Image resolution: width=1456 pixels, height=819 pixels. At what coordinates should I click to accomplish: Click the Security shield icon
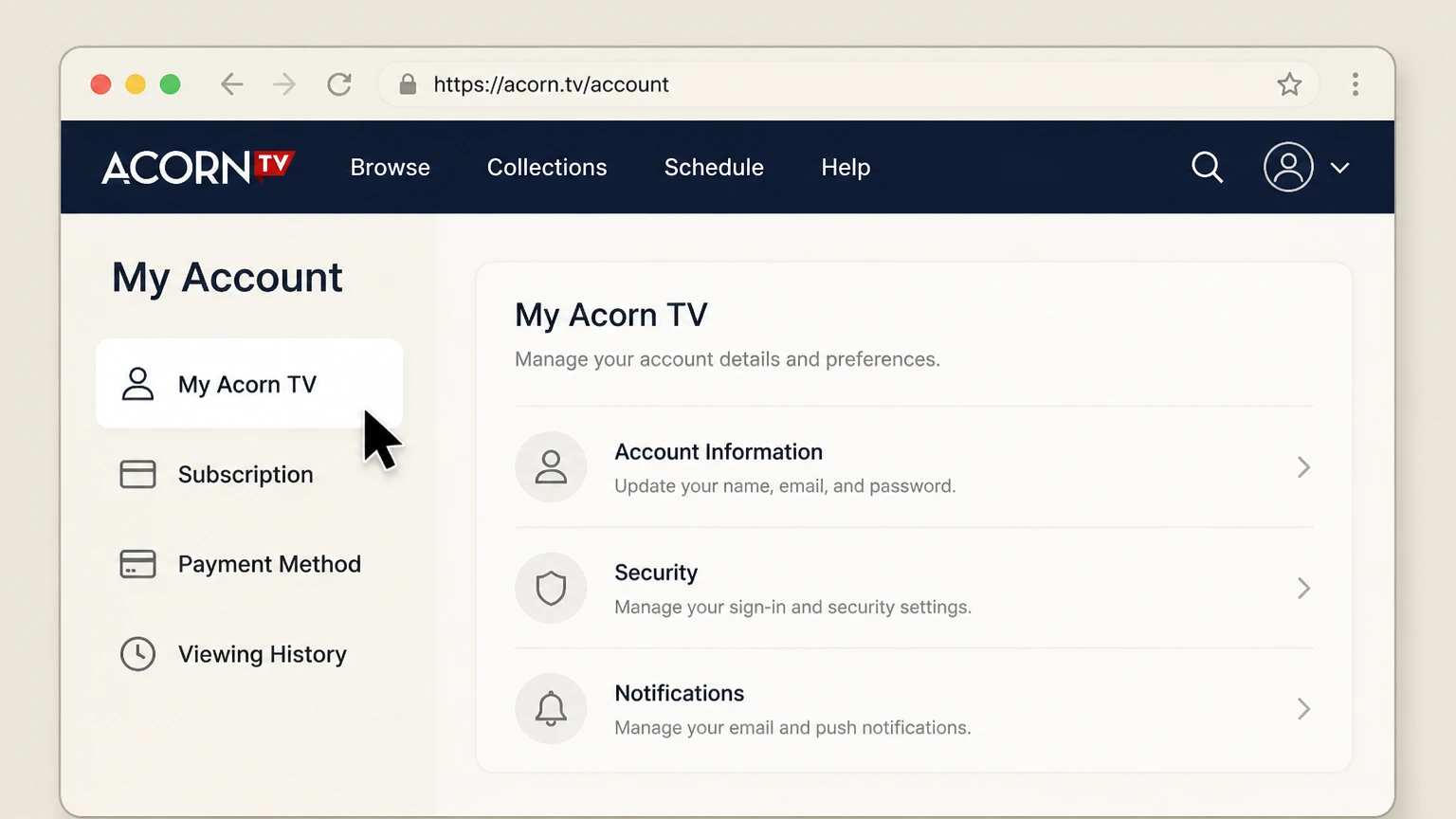[551, 588]
